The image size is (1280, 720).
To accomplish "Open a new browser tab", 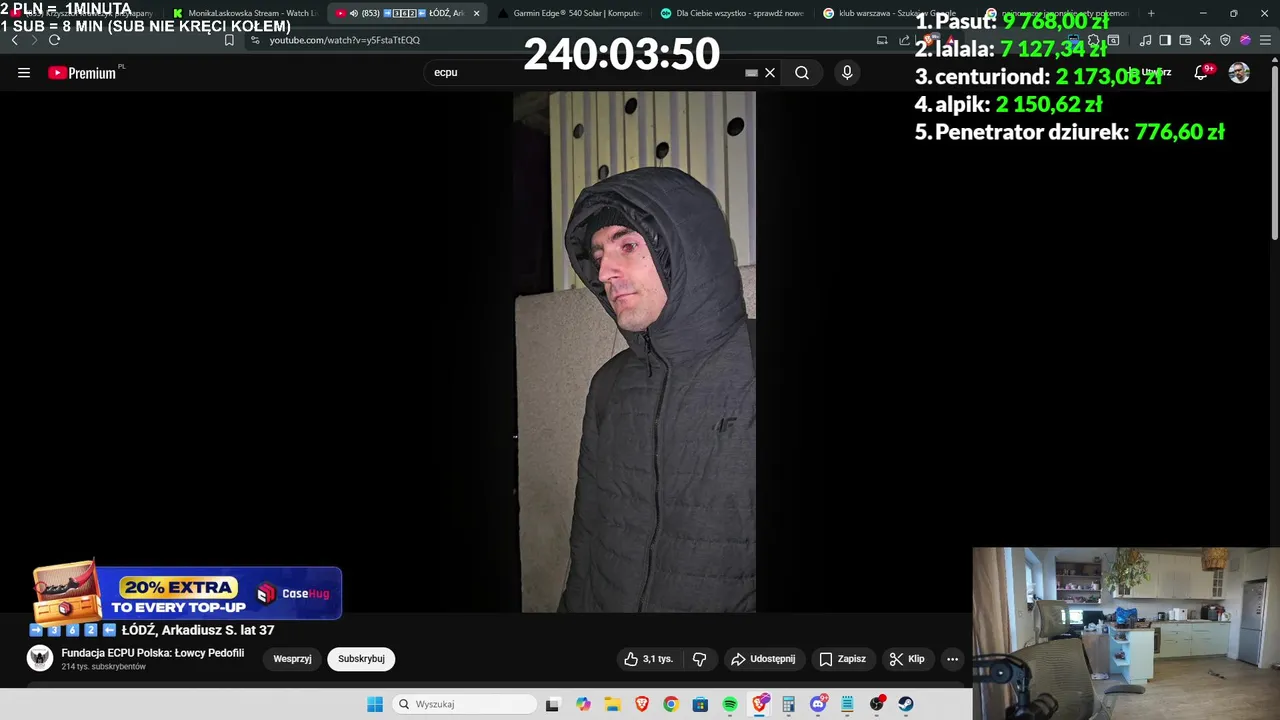I will (1151, 13).
